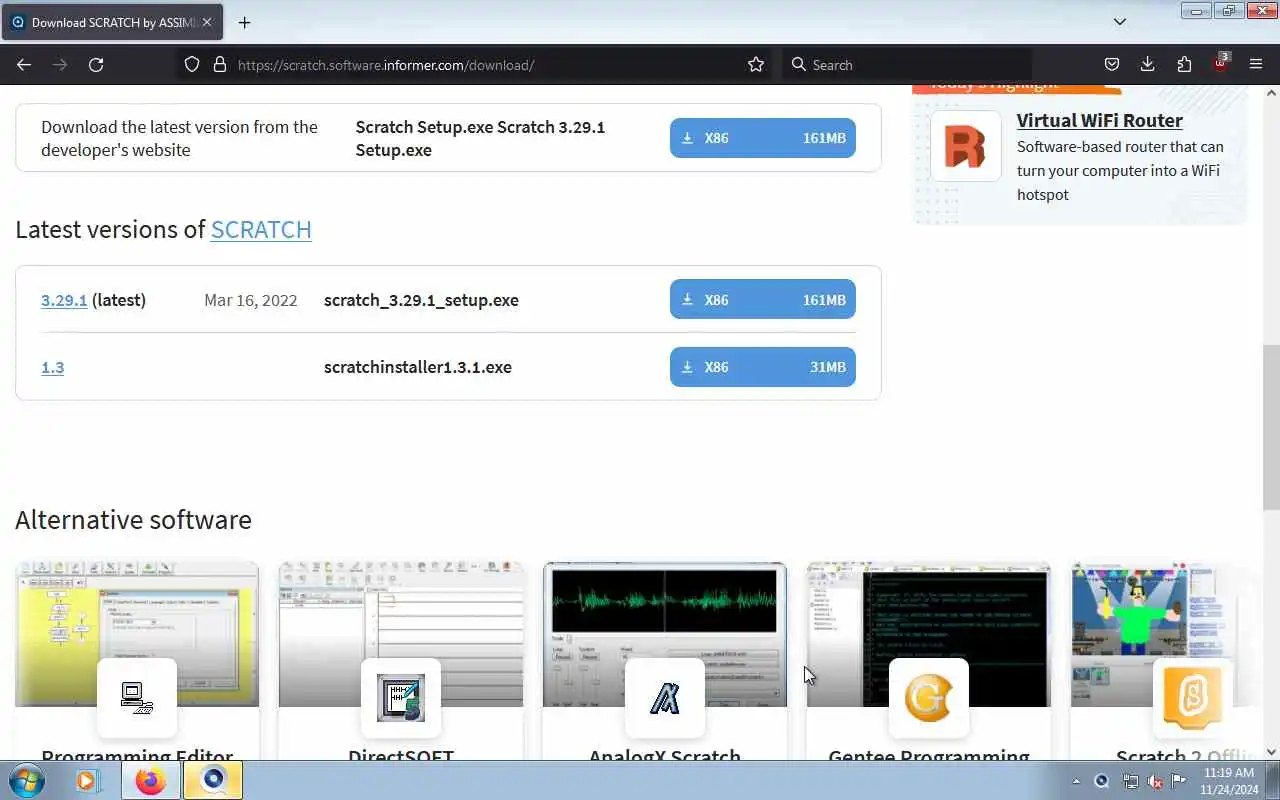
Task: Open the DirectSOFT screenshot thumbnail
Action: tap(401, 634)
